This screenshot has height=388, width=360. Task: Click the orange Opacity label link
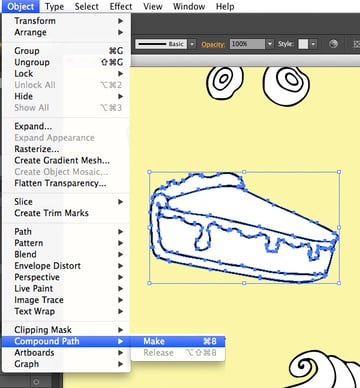(213, 44)
